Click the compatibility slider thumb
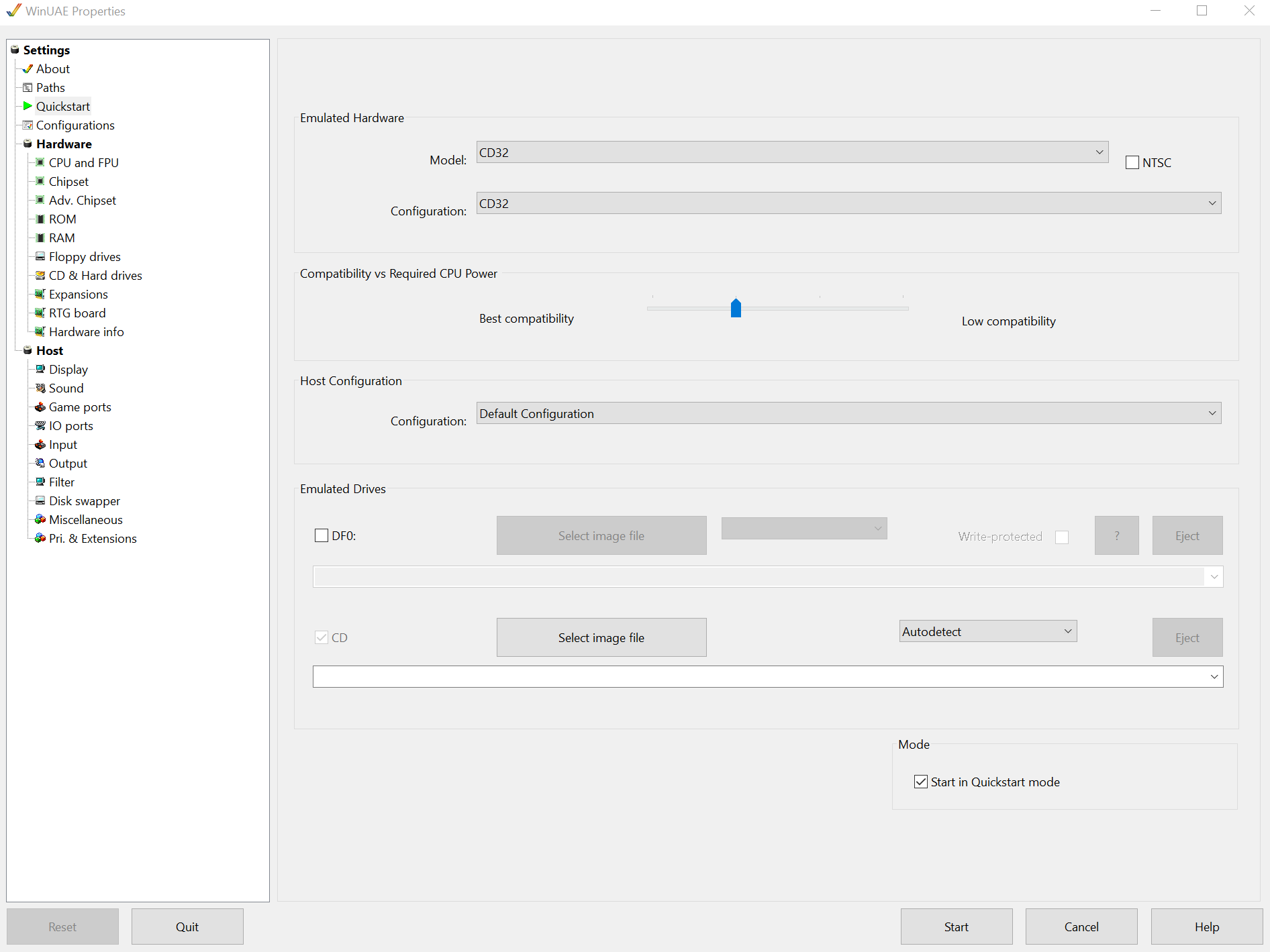This screenshot has width=1270, height=952. coord(736,308)
